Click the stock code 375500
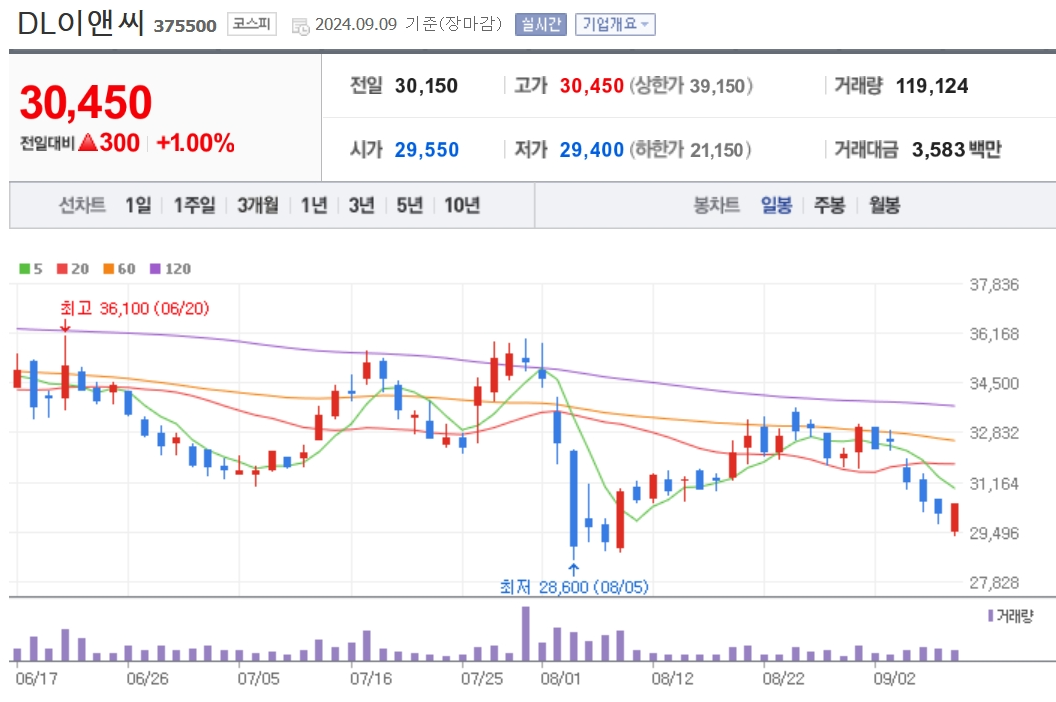Screen dimensions: 1056x702 [185, 26]
